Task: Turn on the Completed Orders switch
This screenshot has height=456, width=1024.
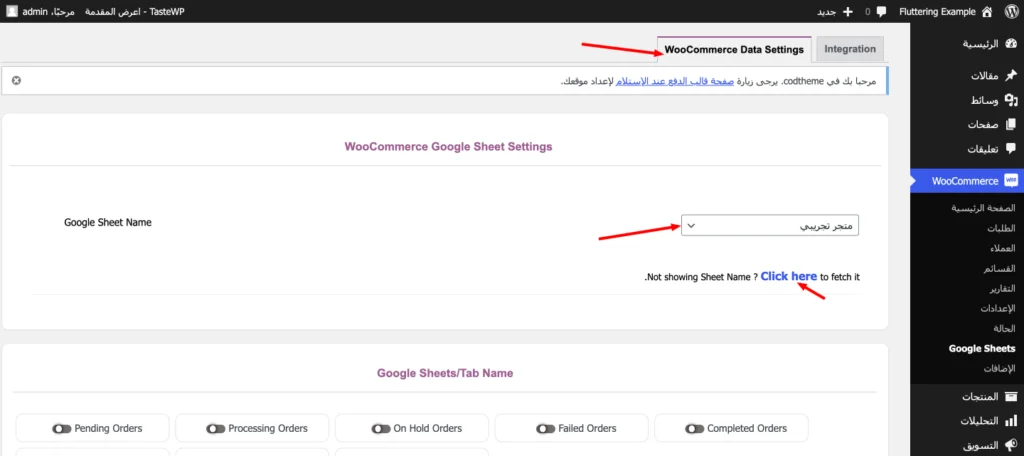Action: 694,428
